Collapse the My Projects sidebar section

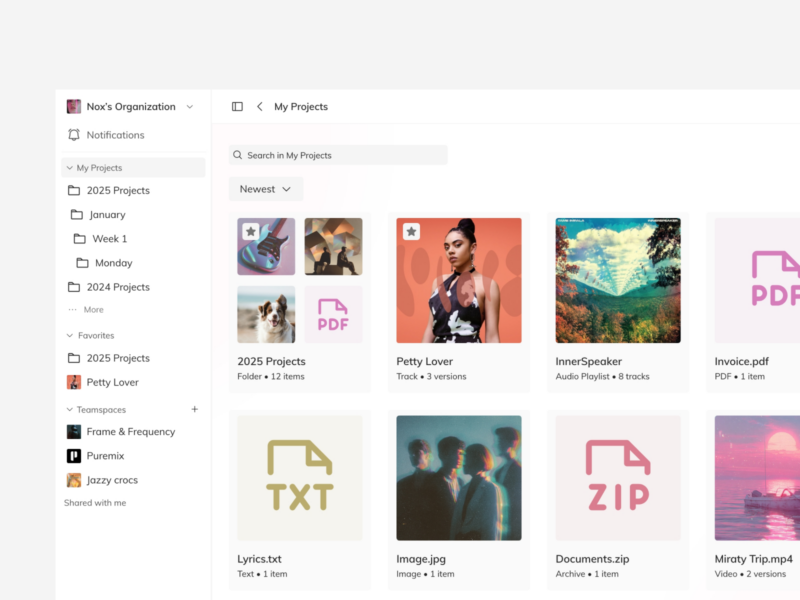[70, 168]
